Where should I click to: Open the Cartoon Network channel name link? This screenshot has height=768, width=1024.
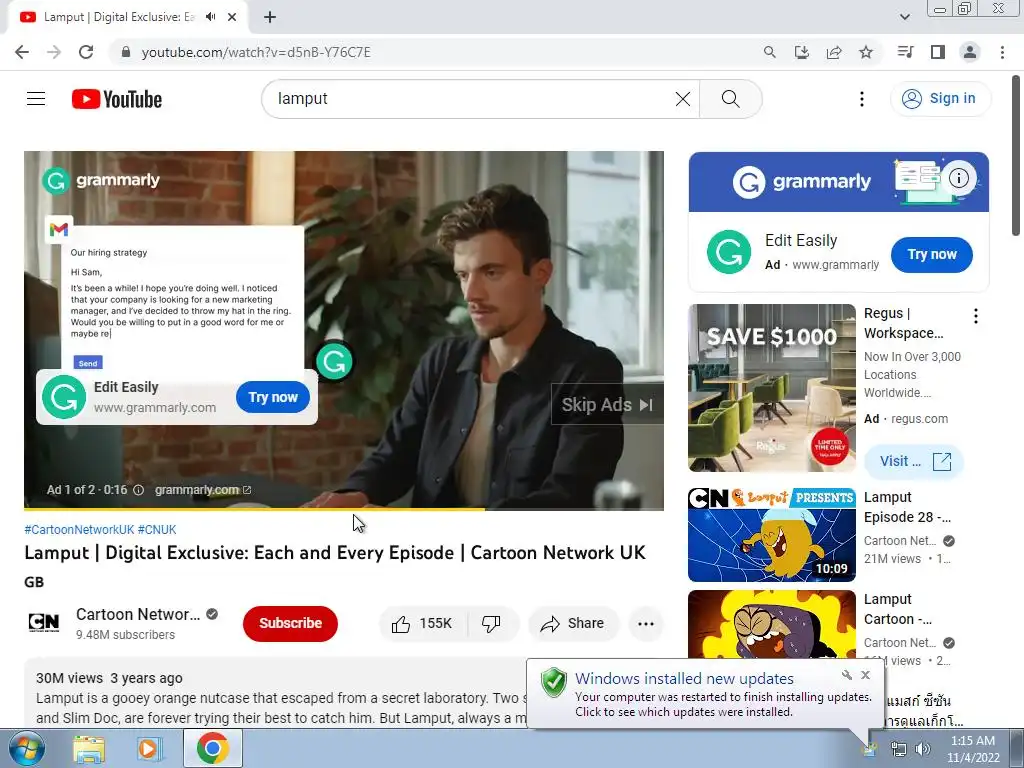(138, 615)
